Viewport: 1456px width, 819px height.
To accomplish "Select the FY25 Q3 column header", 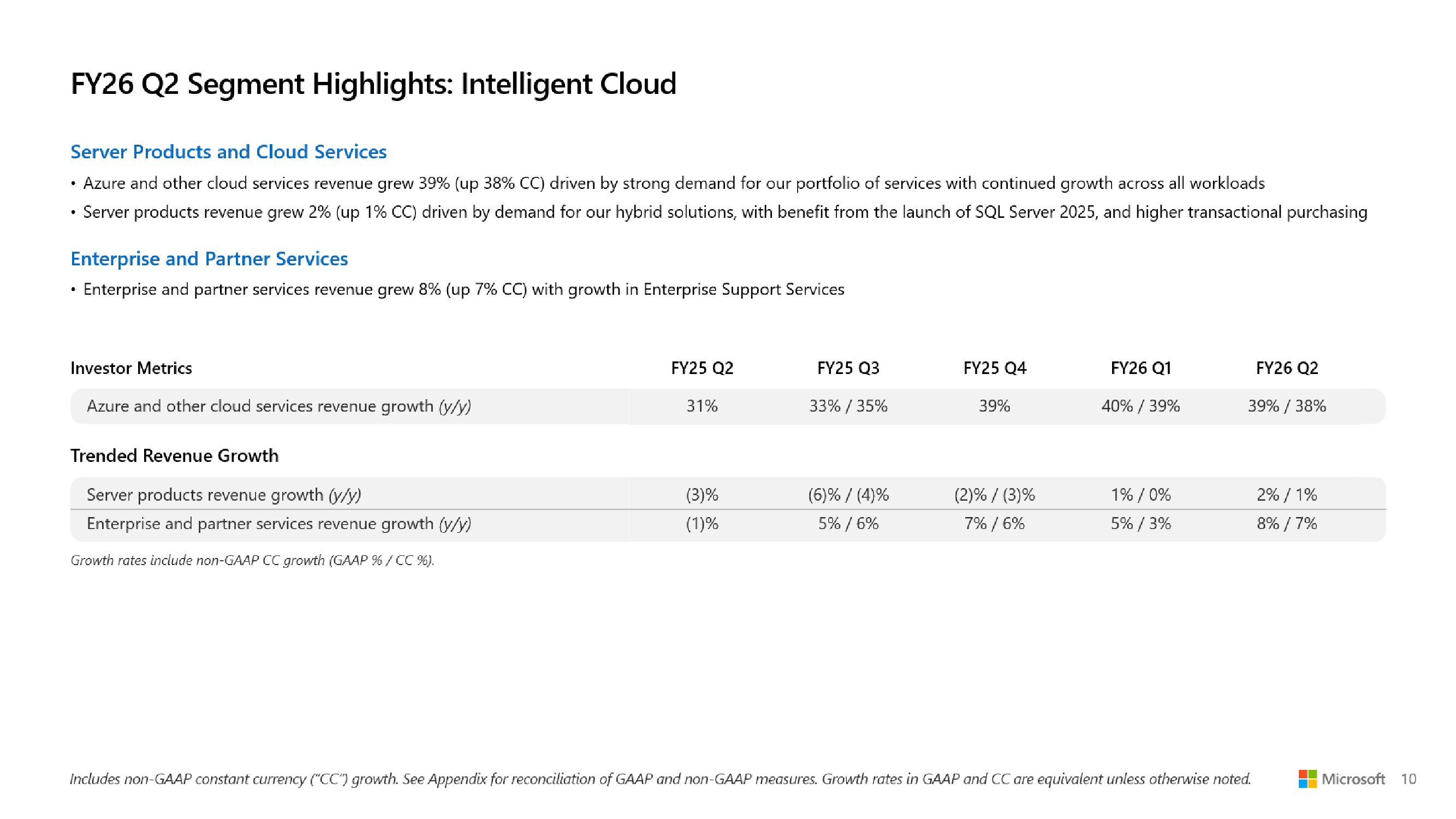I will 848,368.
